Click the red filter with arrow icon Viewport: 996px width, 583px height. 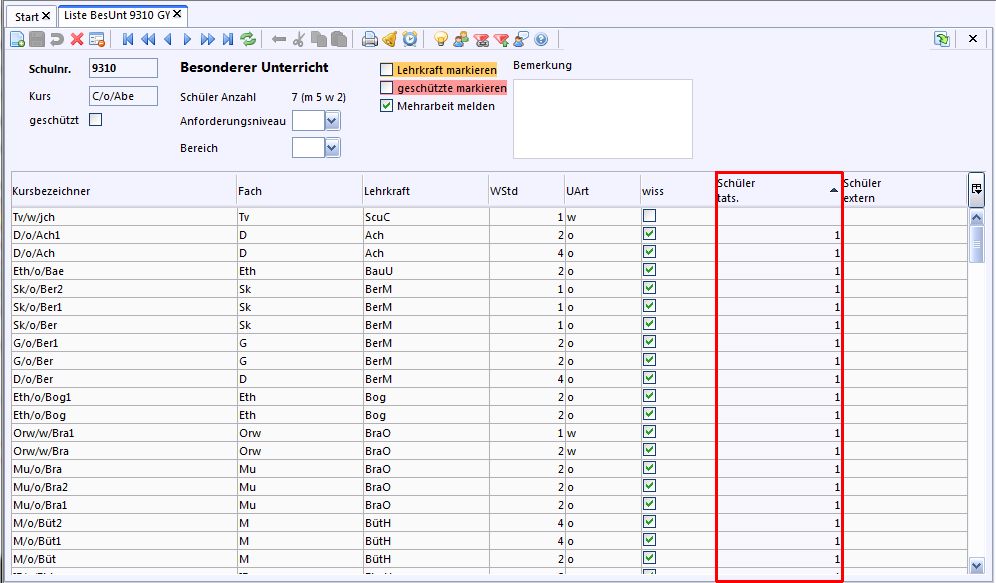pos(501,39)
